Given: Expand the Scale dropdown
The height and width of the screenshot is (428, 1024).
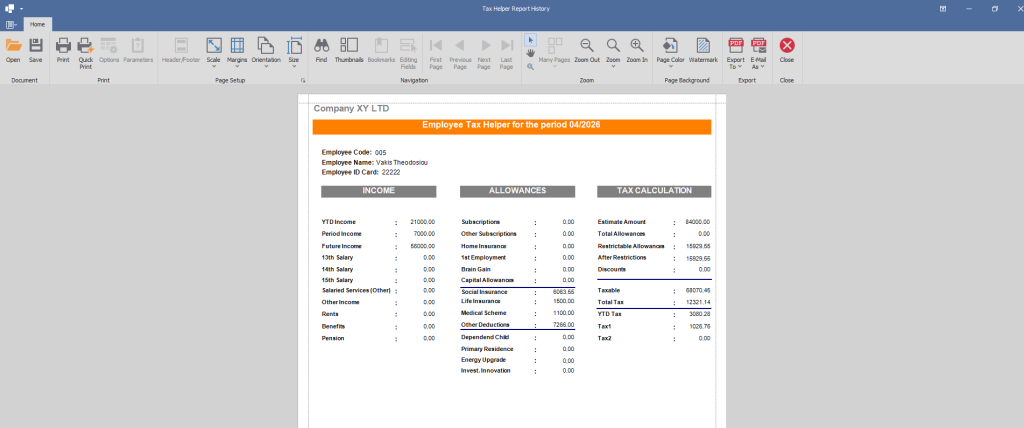Looking at the screenshot, I should point(214,52).
